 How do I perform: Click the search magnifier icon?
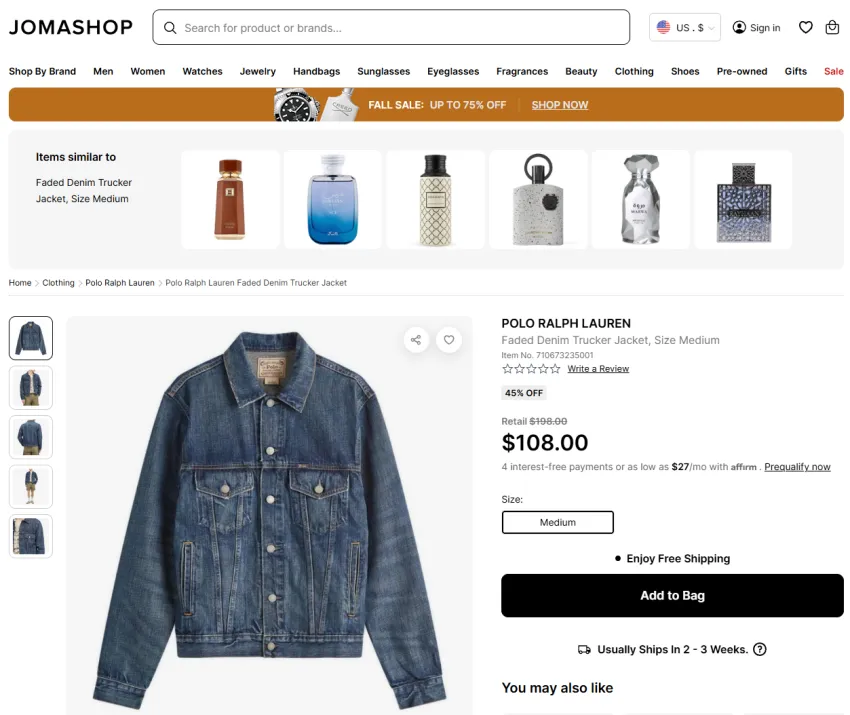[x=170, y=28]
